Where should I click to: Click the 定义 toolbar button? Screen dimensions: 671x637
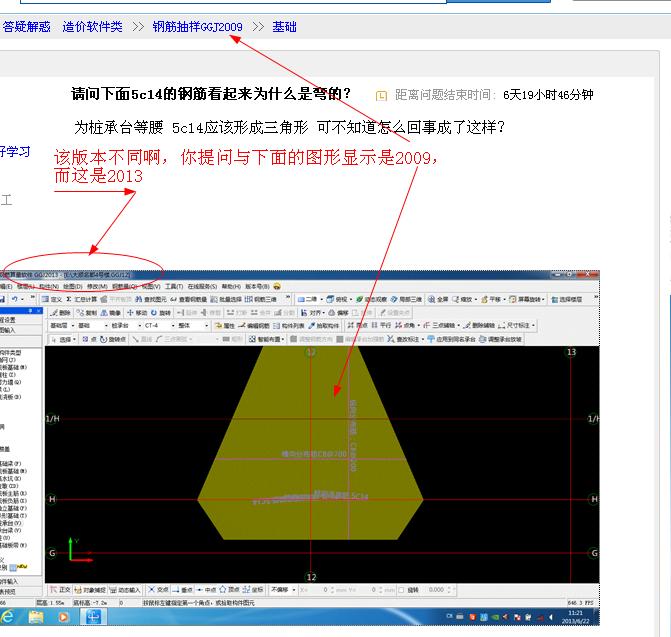coord(52,299)
